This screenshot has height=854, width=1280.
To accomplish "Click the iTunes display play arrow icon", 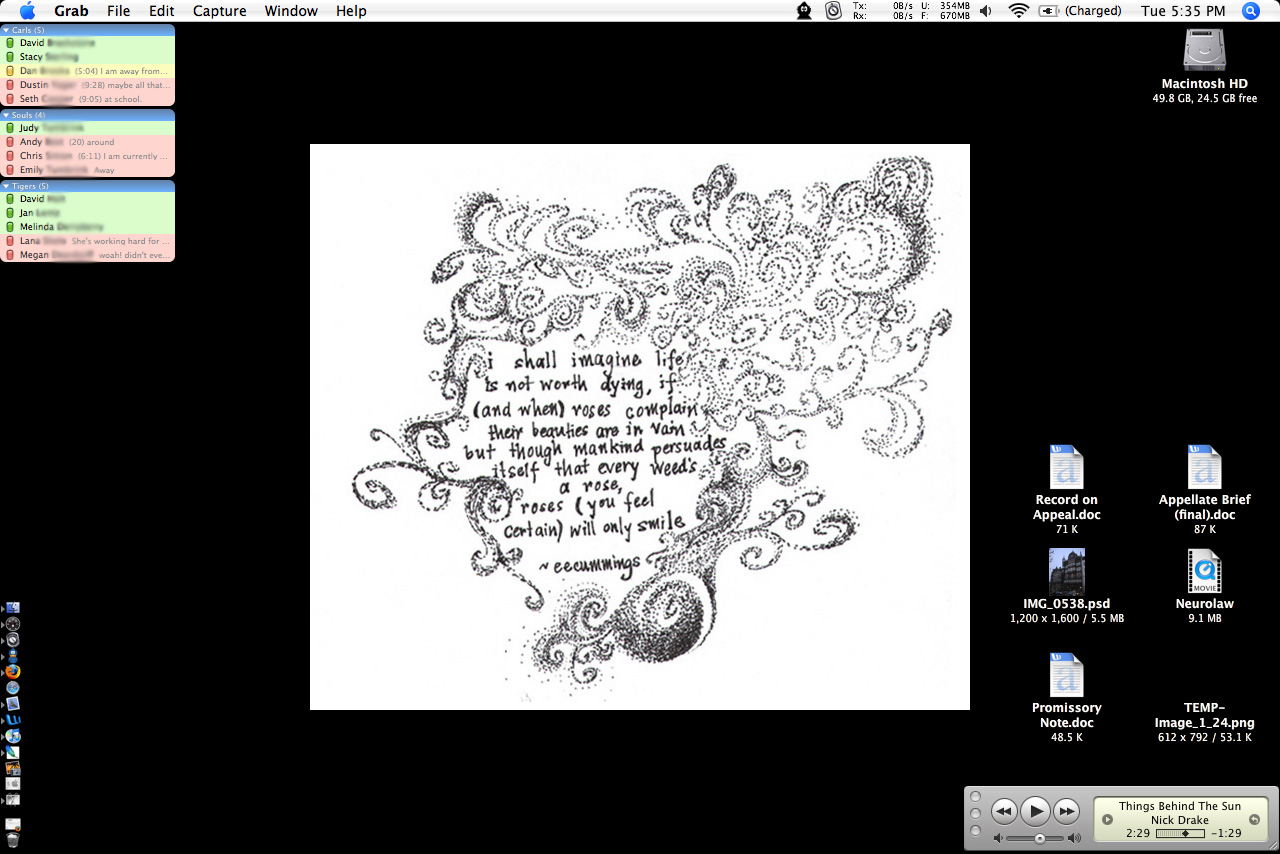I will coord(1107,820).
